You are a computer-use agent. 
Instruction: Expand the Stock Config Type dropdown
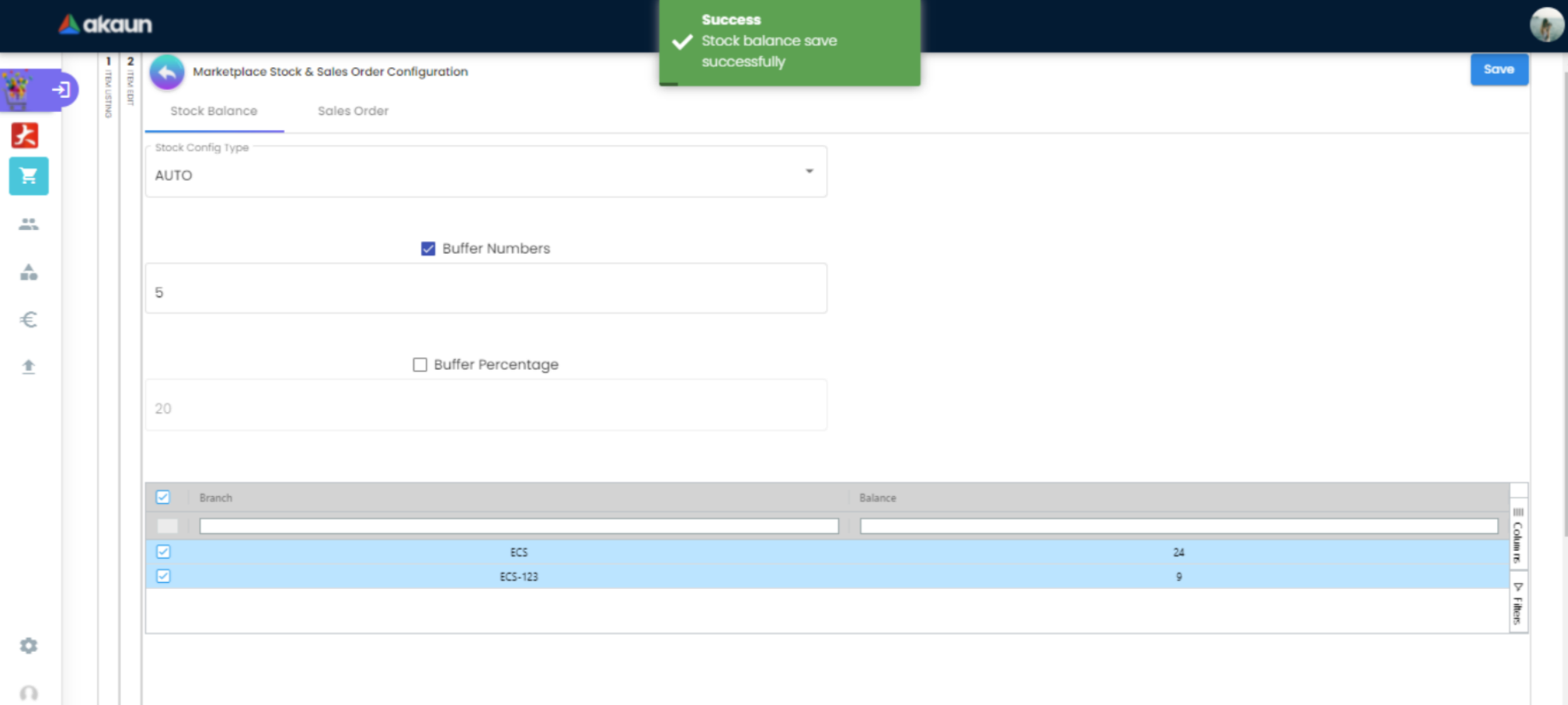(809, 172)
